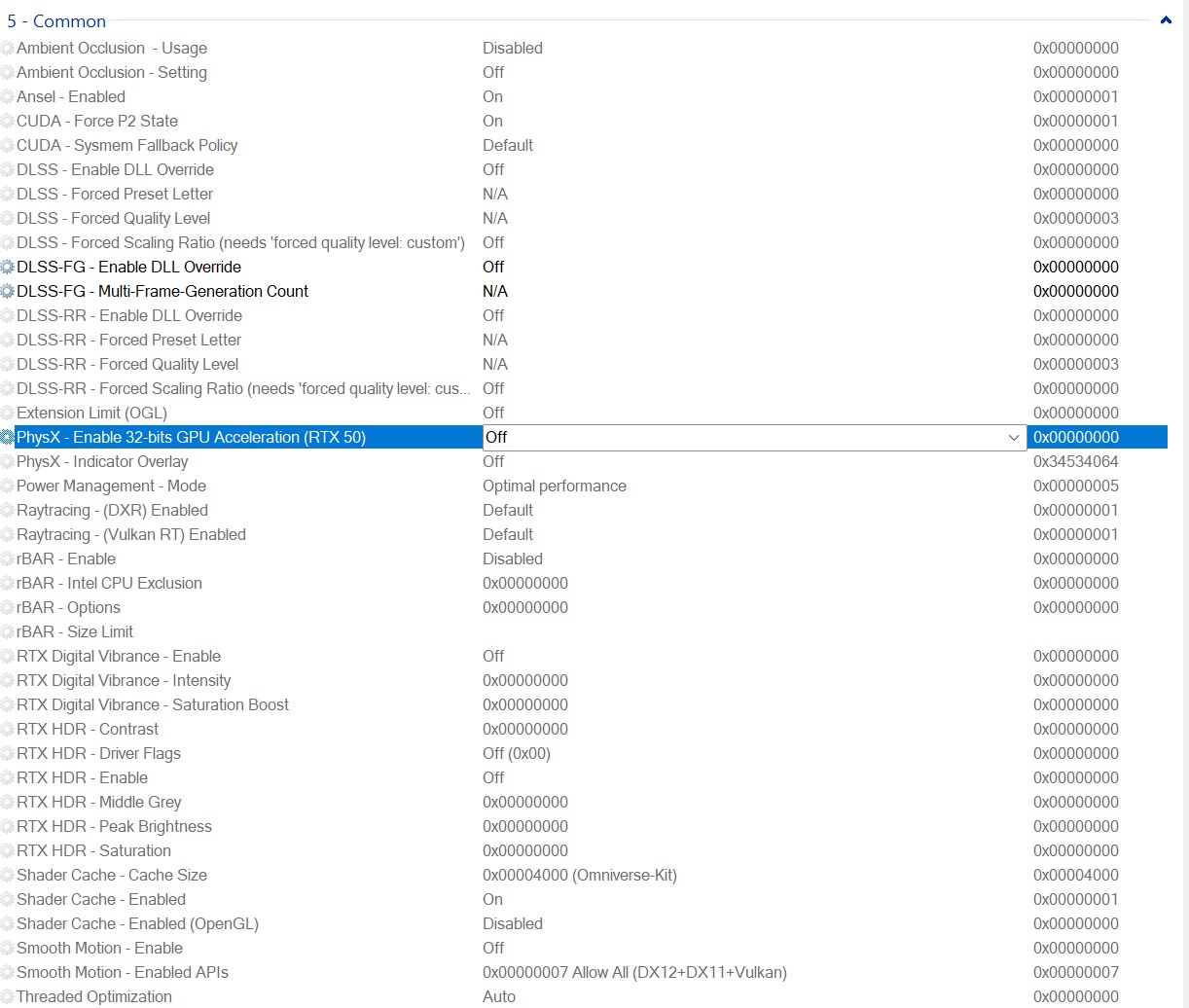The image size is (1189, 1008).
Task: Click gear icon next to Ambient Occlusion - Usage
Action: tap(8, 48)
